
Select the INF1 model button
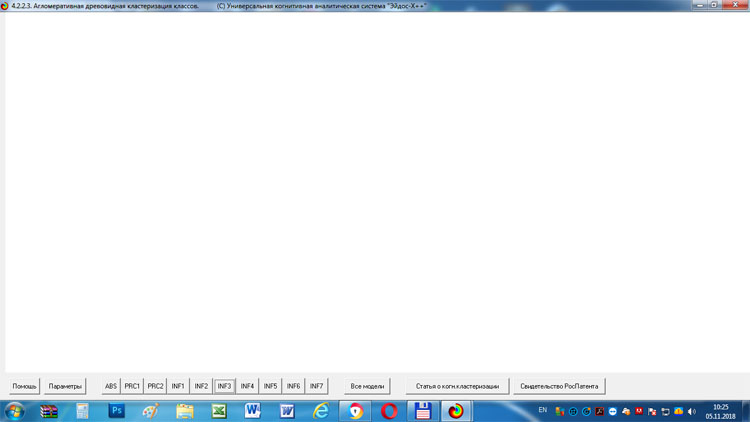[178, 386]
